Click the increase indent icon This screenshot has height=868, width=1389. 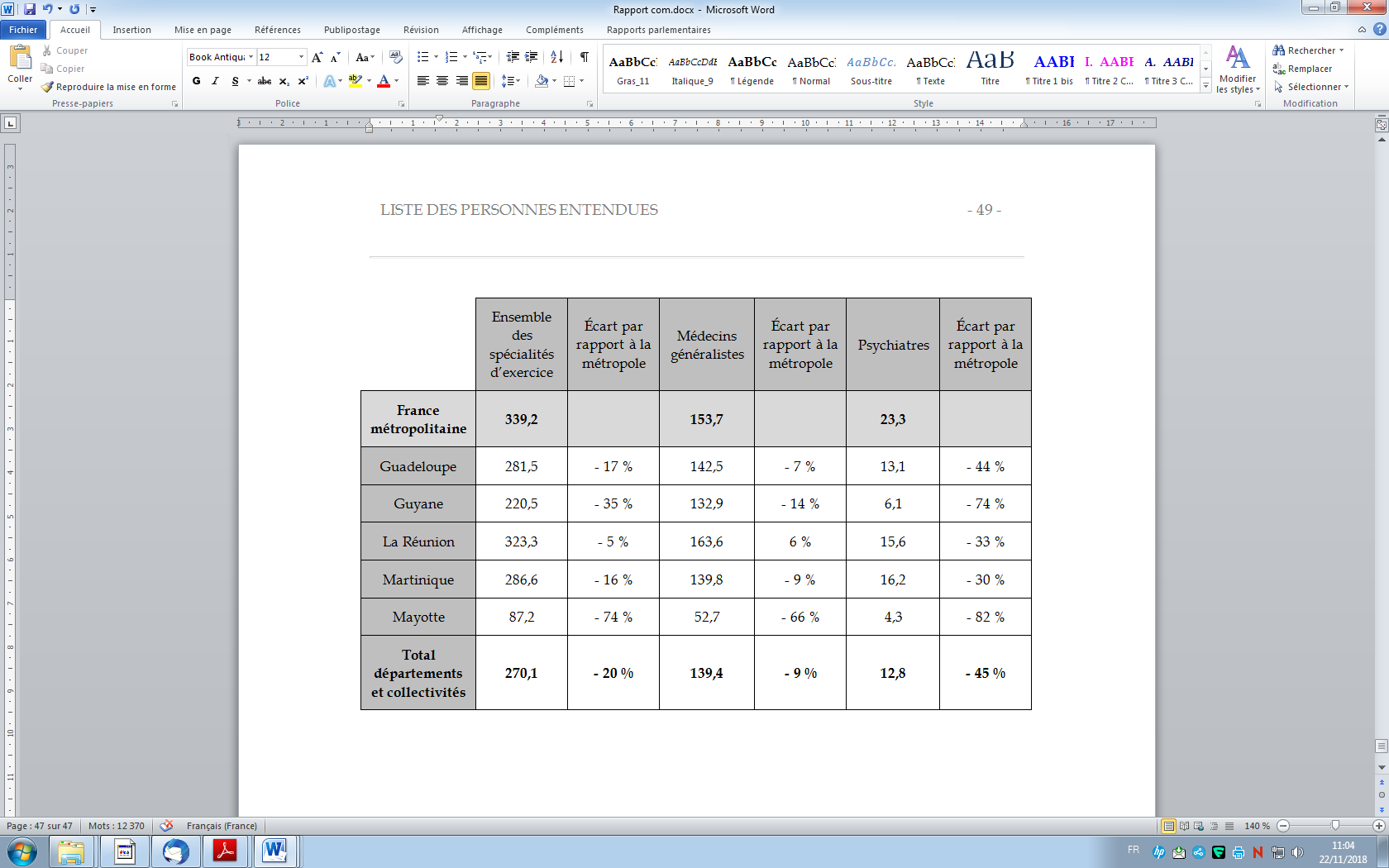click(x=531, y=57)
